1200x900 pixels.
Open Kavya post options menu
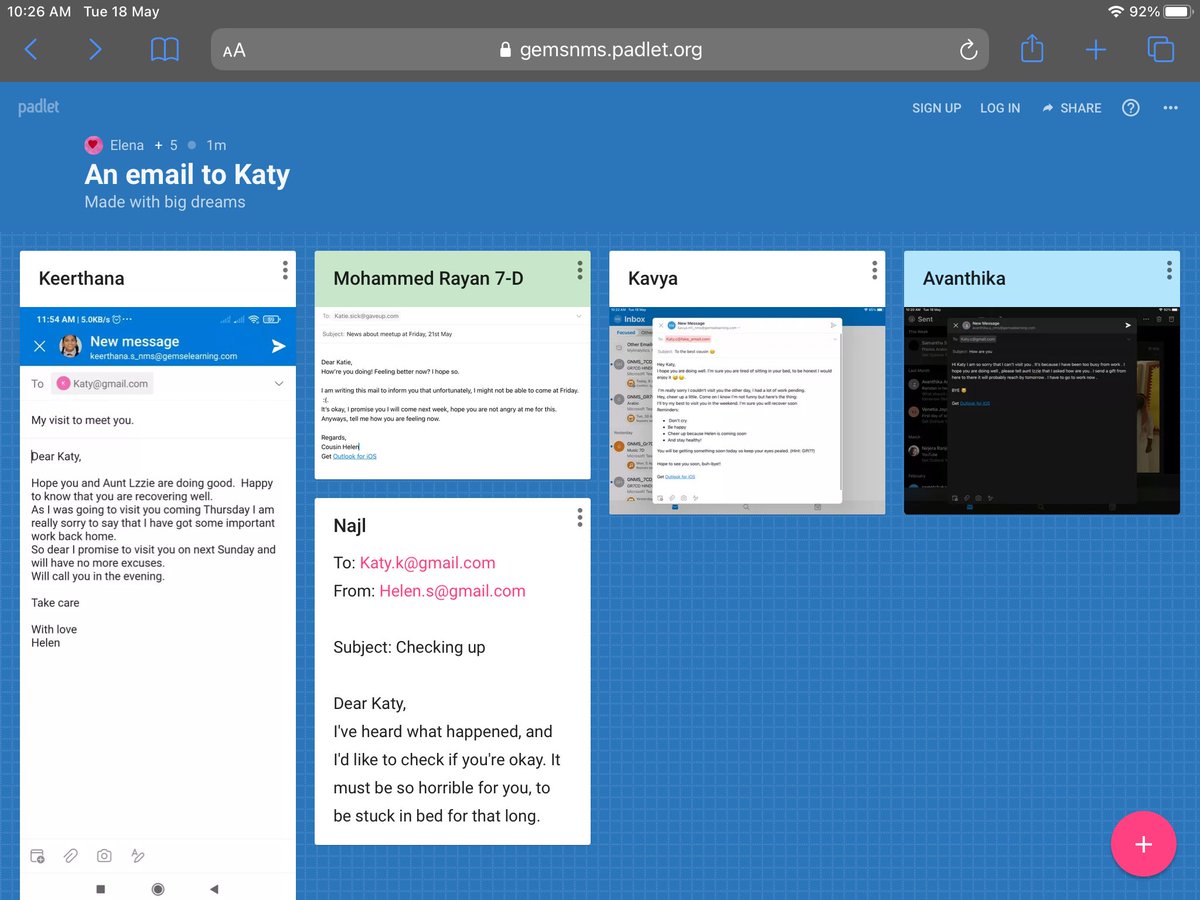point(875,270)
